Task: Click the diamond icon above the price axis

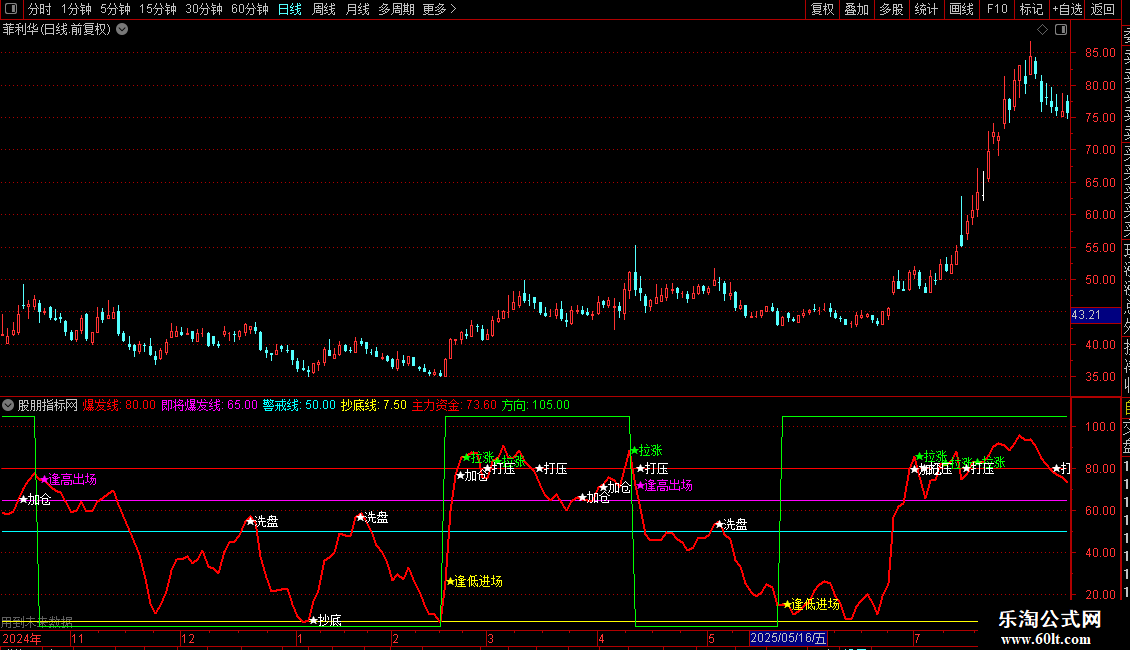Action: (1042, 30)
